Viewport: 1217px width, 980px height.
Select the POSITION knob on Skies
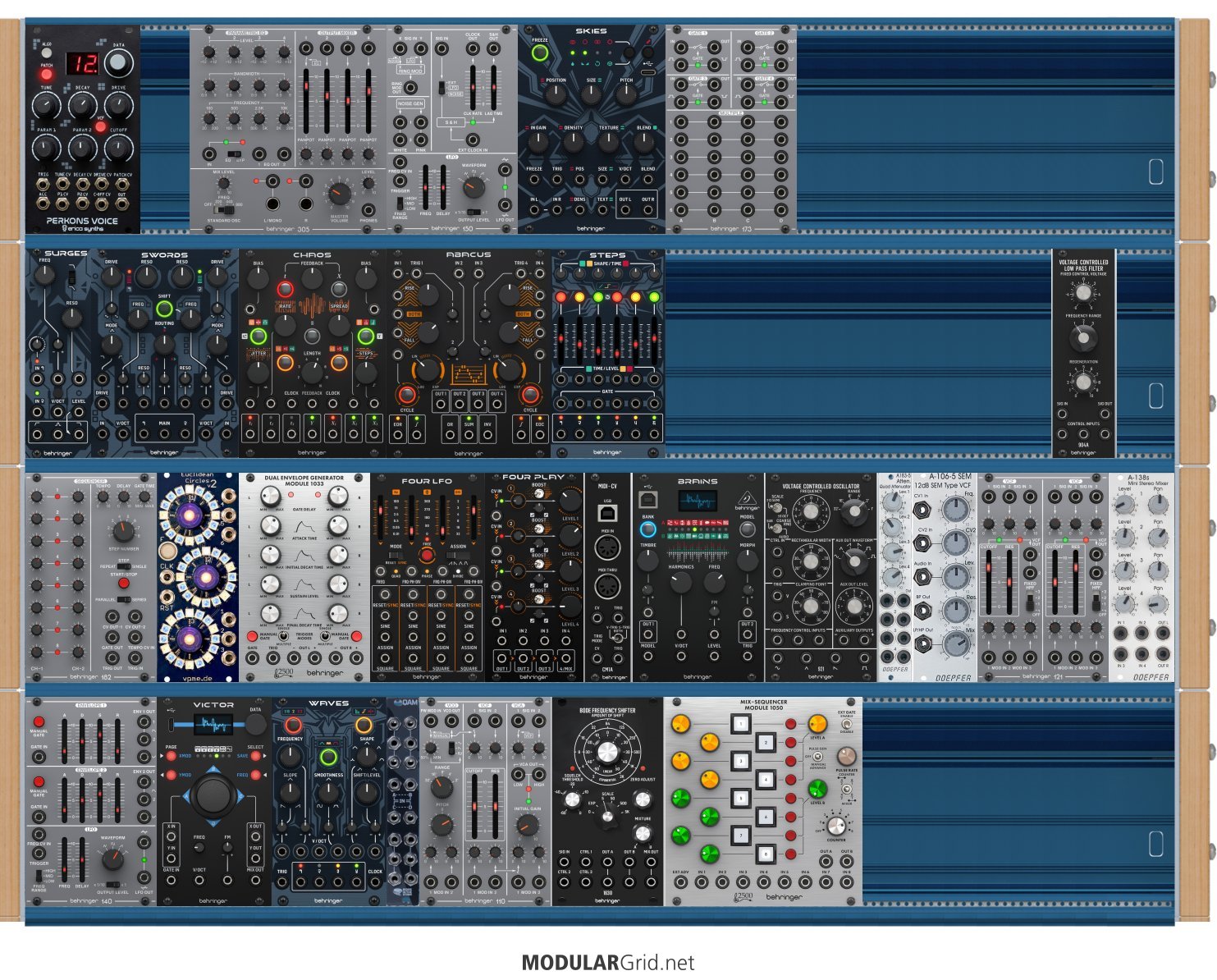click(556, 94)
